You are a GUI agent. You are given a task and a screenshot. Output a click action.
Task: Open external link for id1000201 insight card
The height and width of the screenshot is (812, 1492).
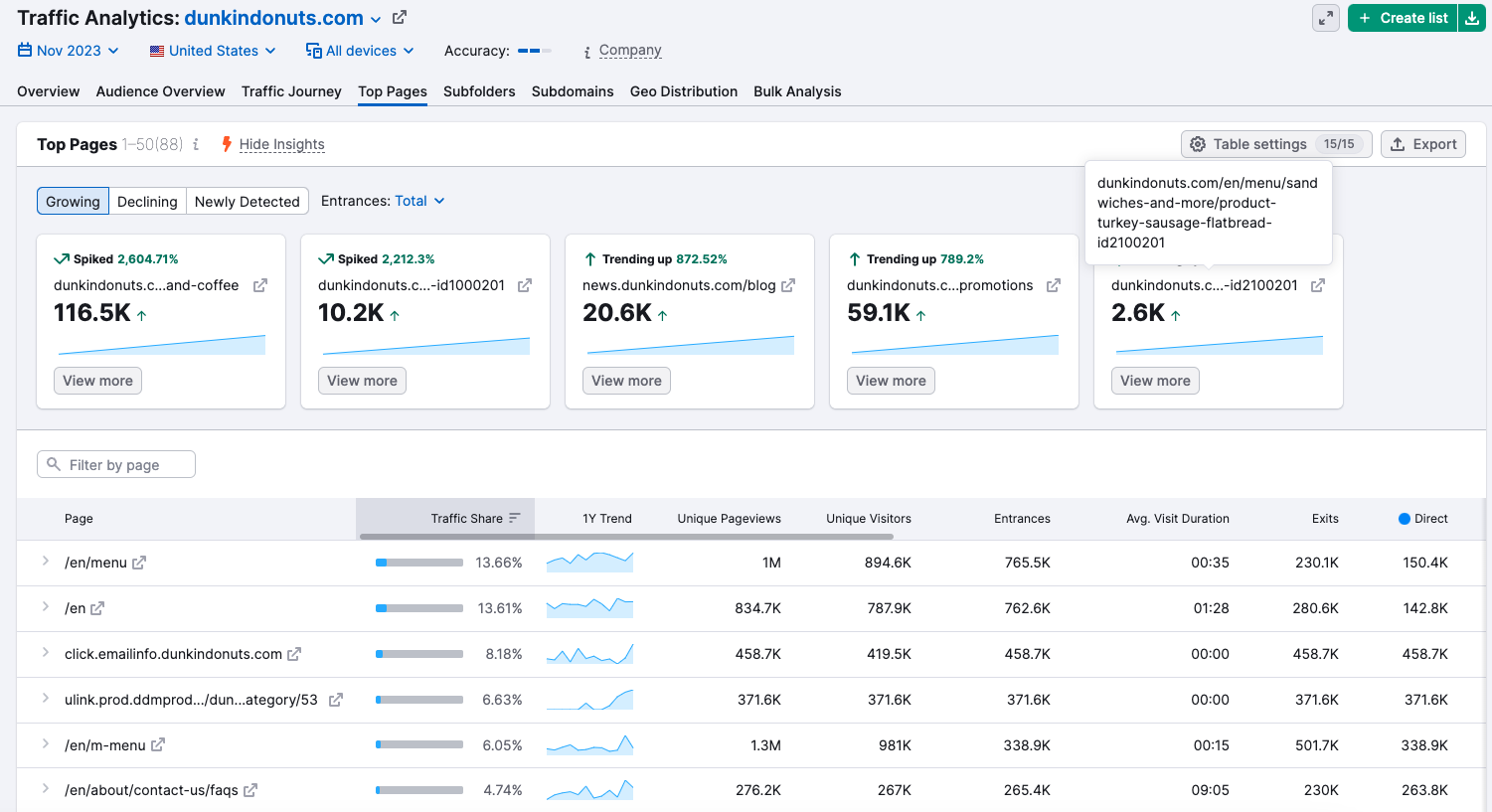click(x=525, y=285)
